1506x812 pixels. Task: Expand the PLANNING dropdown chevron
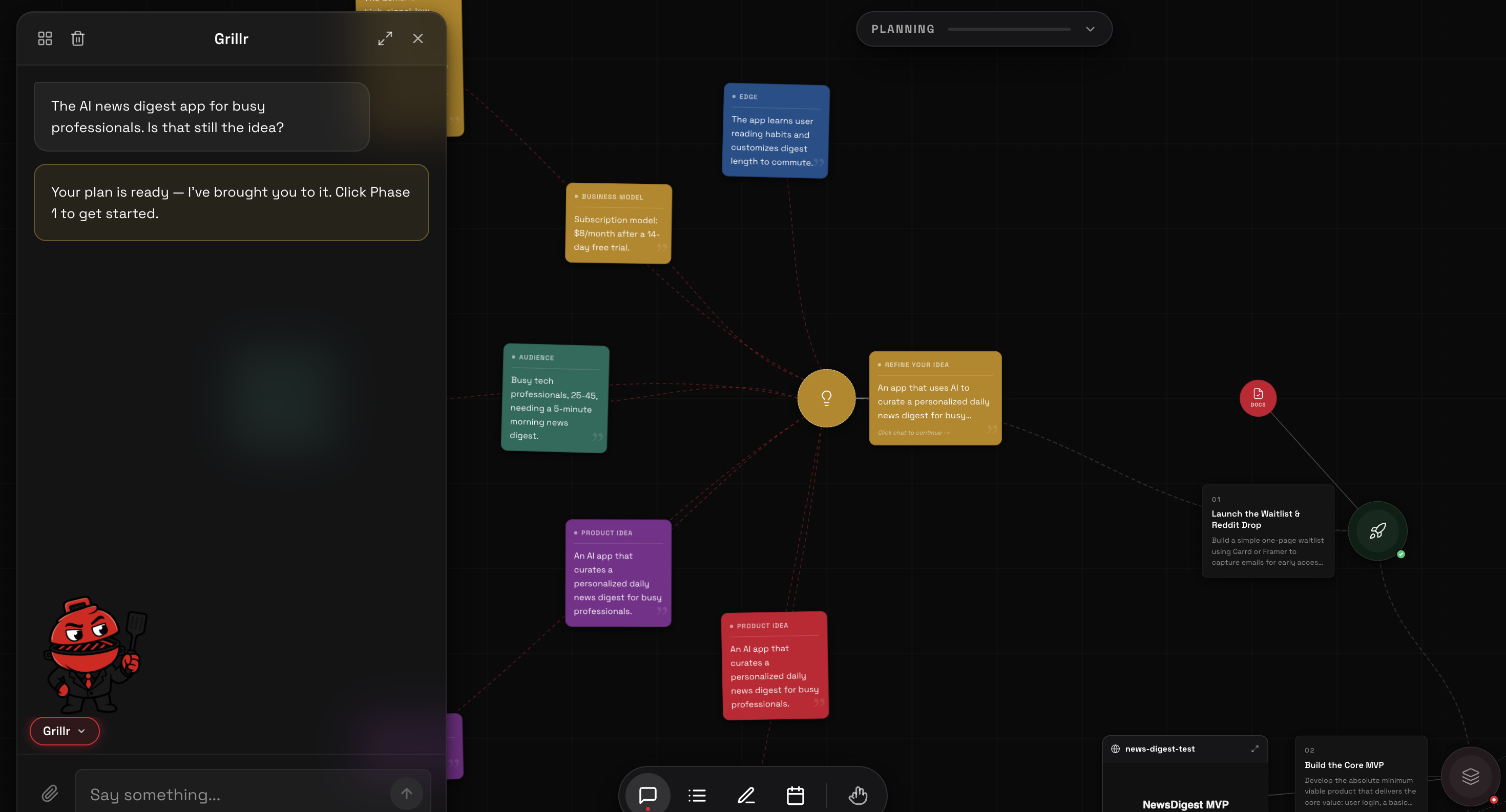pyautogui.click(x=1090, y=29)
